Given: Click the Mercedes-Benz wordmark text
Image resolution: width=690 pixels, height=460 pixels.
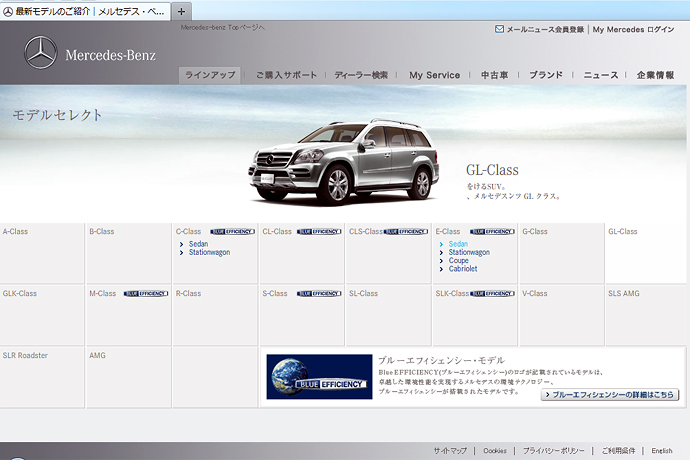Looking at the screenshot, I should (x=110, y=55).
